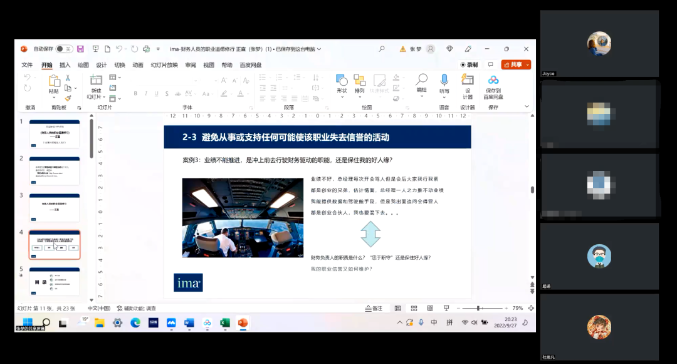The height and width of the screenshot is (364, 677).
Task: Open the File (文件) menu
Action: (x=27, y=65)
